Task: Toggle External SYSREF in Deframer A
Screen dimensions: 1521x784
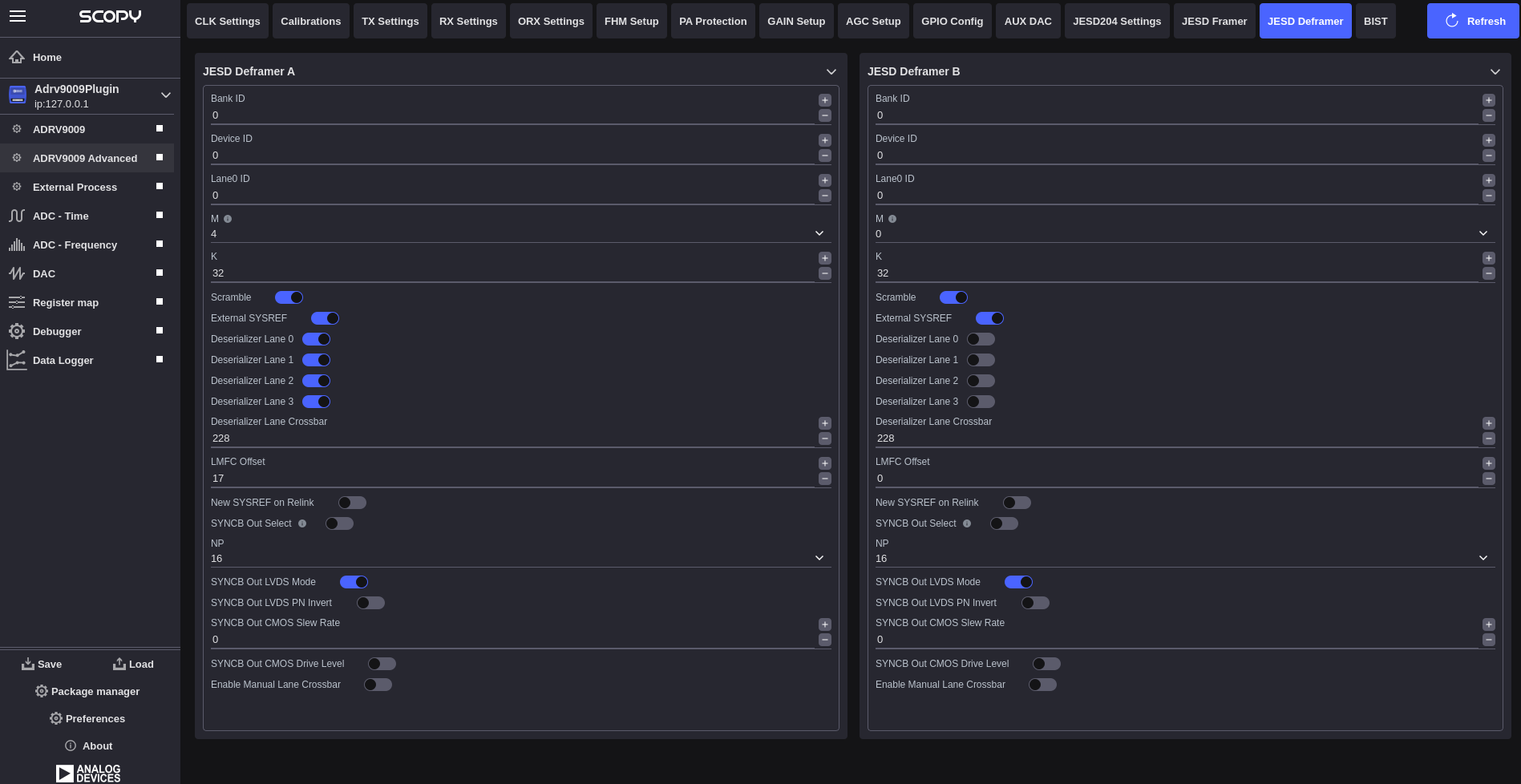Action: [325, 318]
